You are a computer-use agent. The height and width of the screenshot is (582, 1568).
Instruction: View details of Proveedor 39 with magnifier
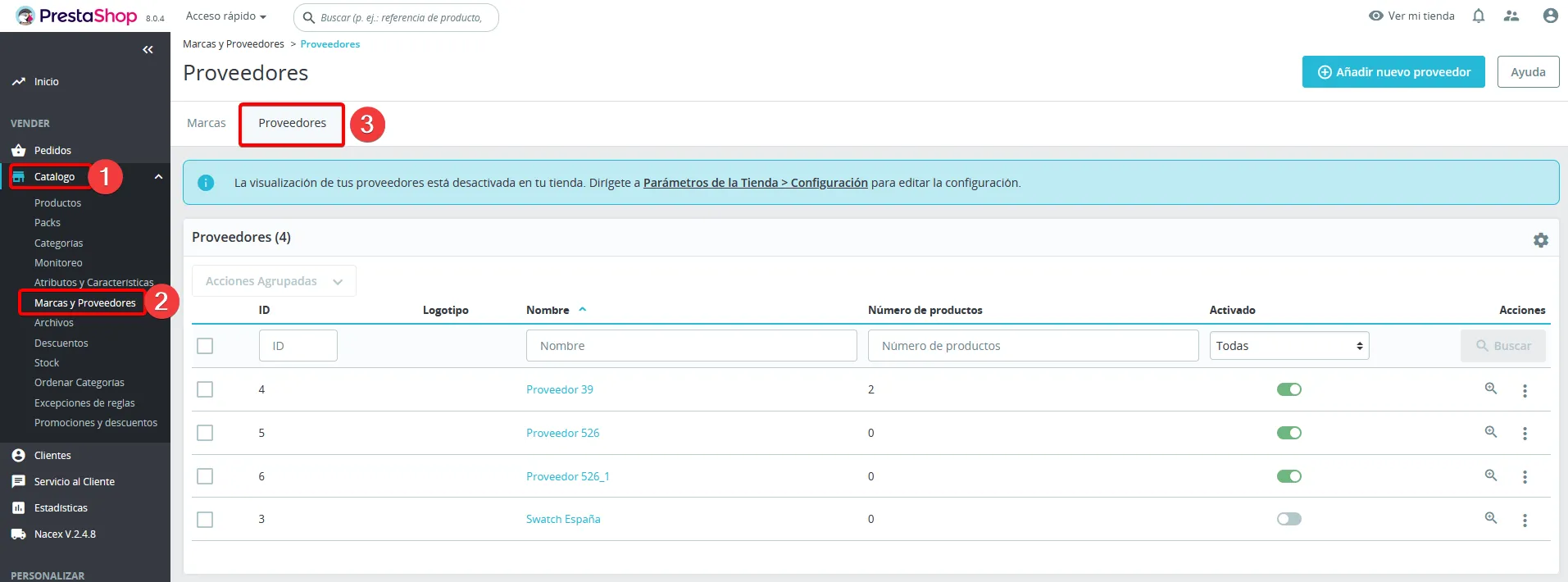pos(1491,389)
